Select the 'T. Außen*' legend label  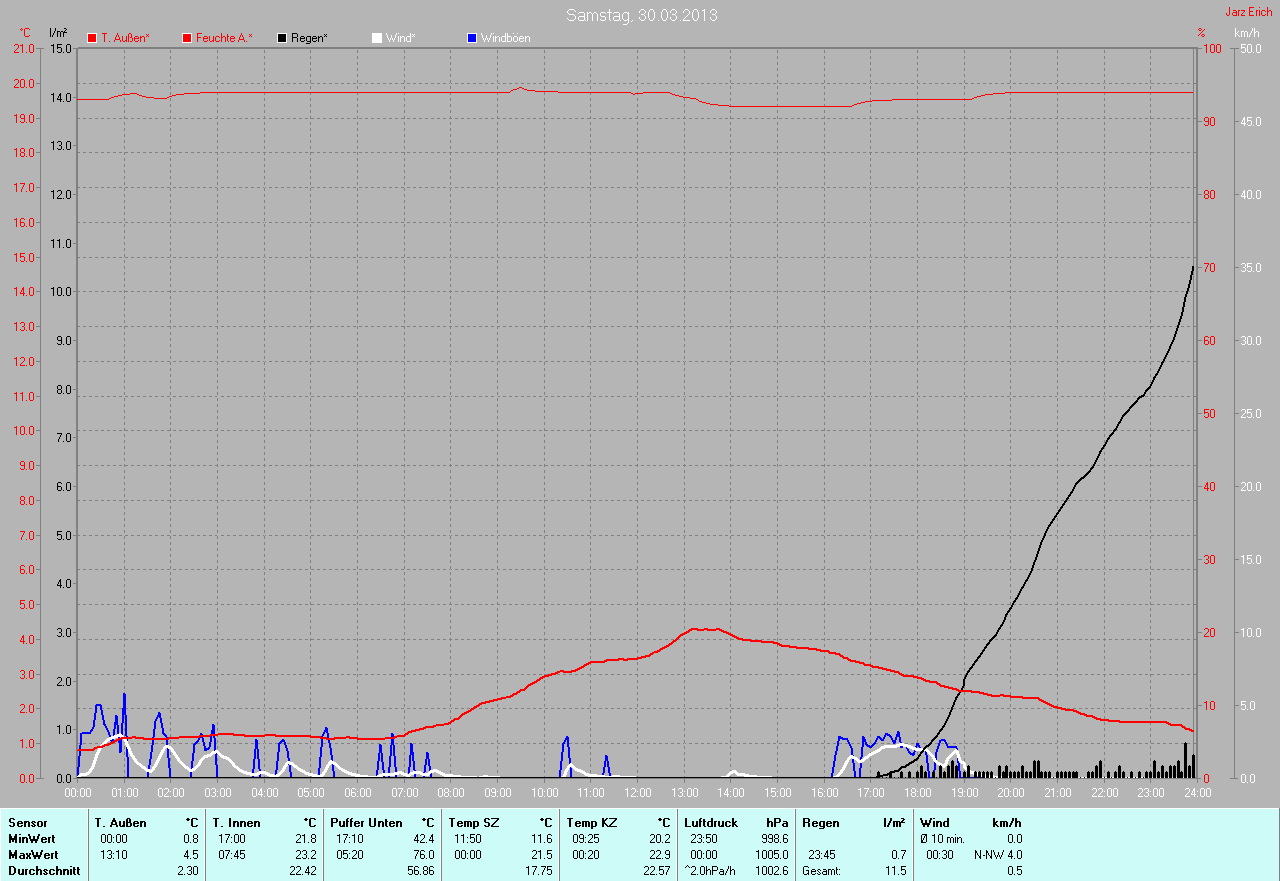126,38
